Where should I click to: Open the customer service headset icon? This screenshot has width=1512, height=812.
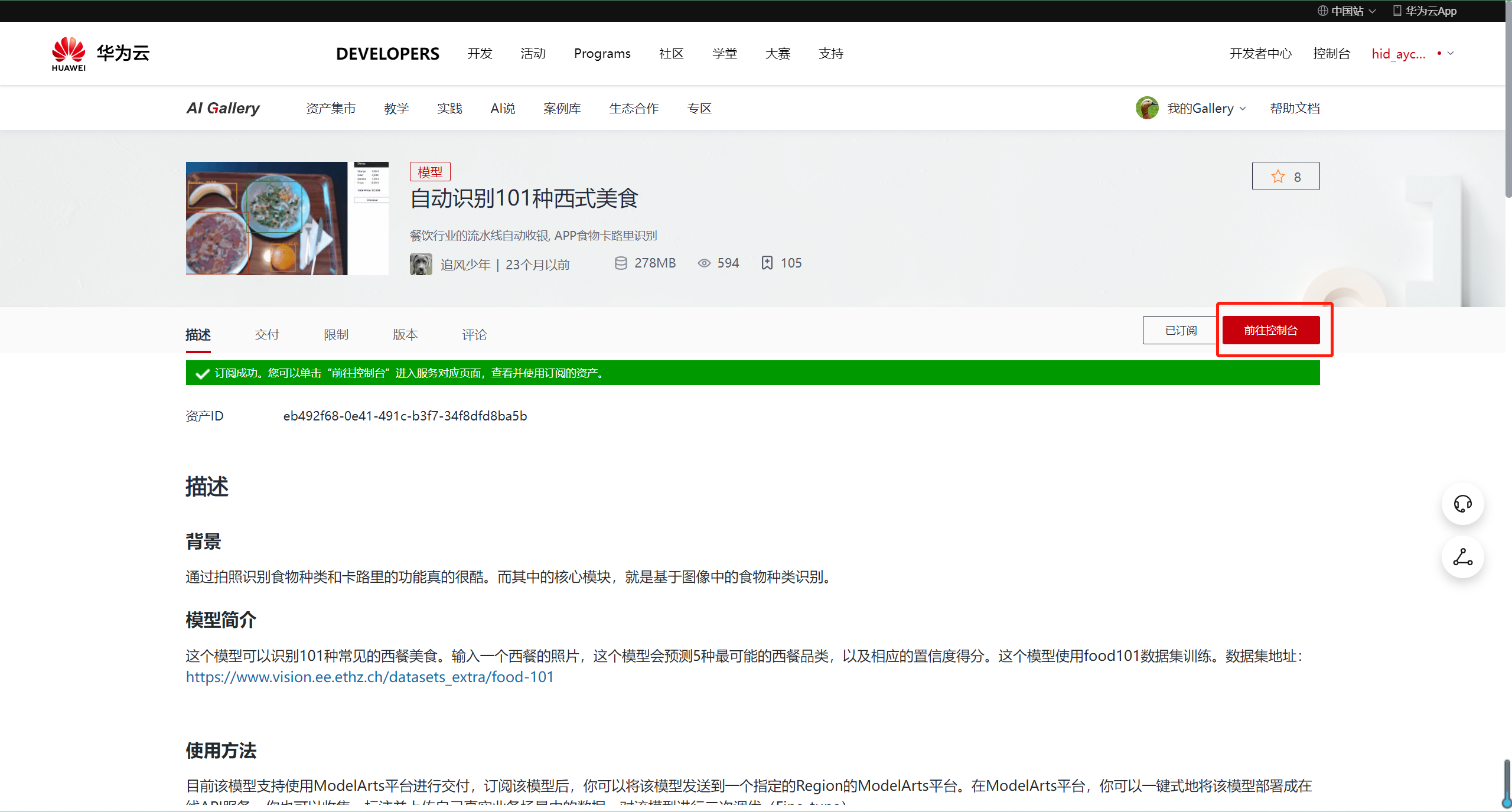(x=1462, y=504)
